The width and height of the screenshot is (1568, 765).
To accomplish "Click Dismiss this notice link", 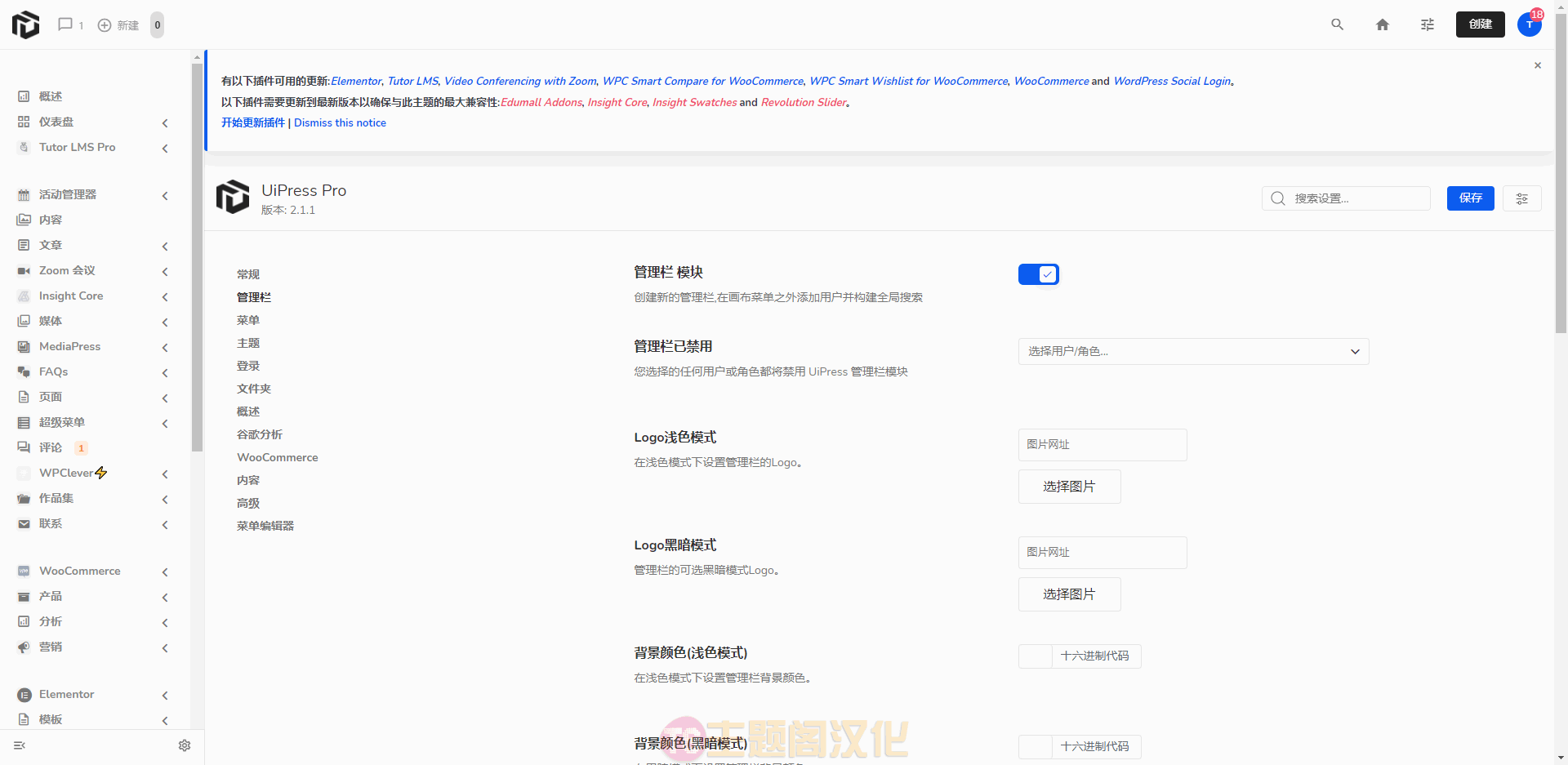I will tap(340, 122).
